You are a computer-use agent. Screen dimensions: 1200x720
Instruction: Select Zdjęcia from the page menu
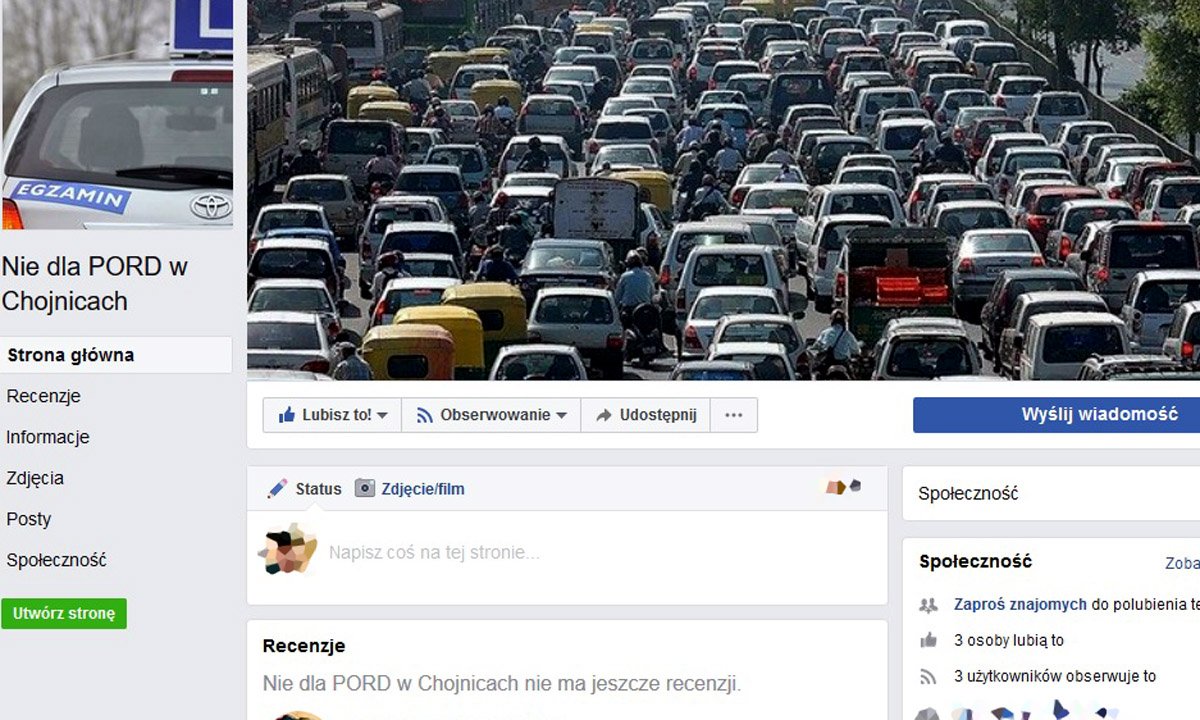coord(35,478)
